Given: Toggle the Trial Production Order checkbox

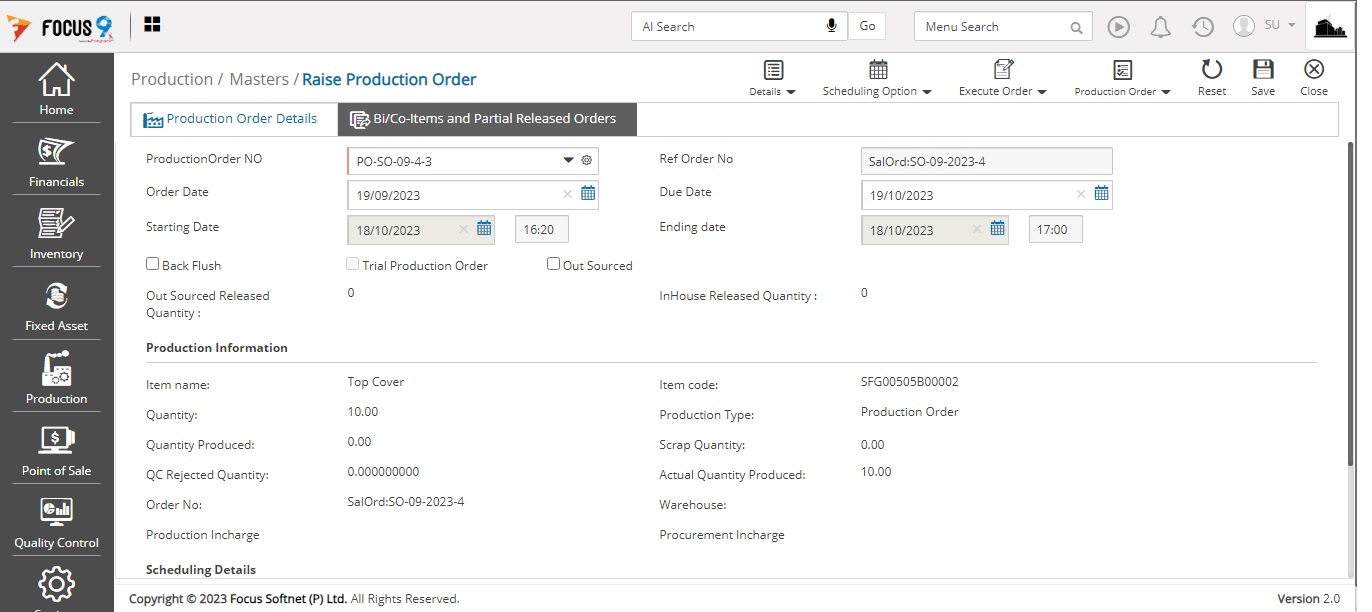Looking at the screenshot, I should coord(353,264).
